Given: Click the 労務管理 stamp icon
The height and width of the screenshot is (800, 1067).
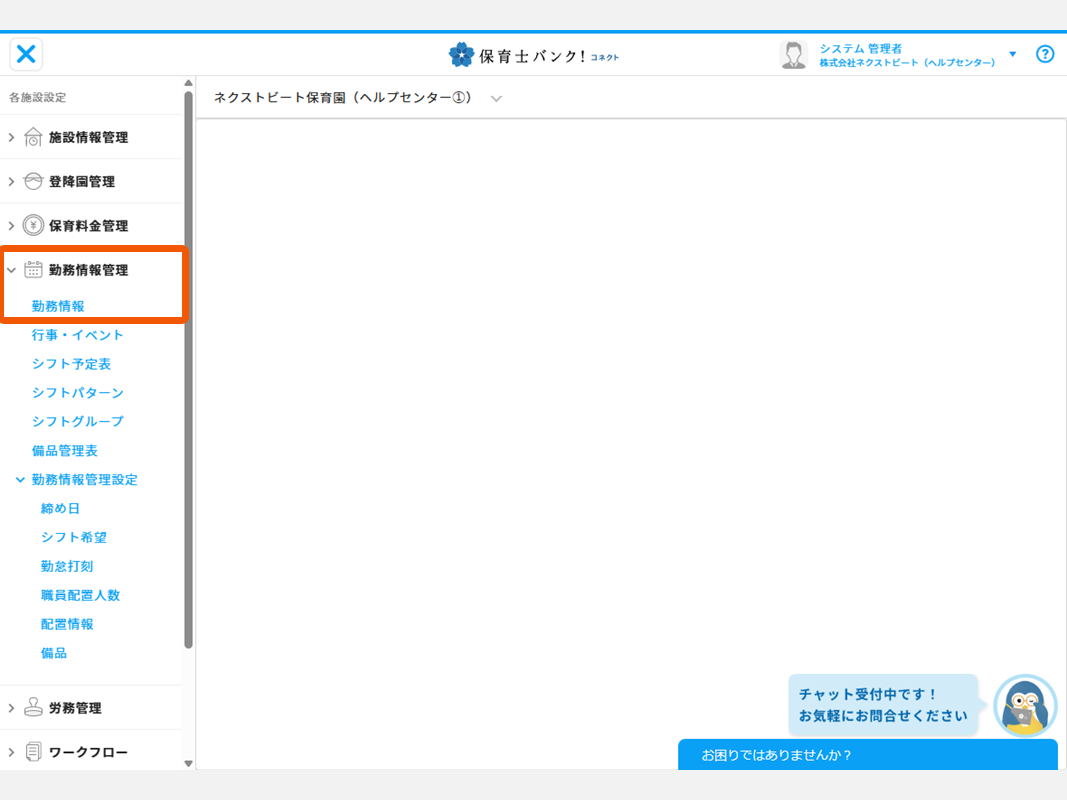Looking at the screenshot, I should click(33, 707).
